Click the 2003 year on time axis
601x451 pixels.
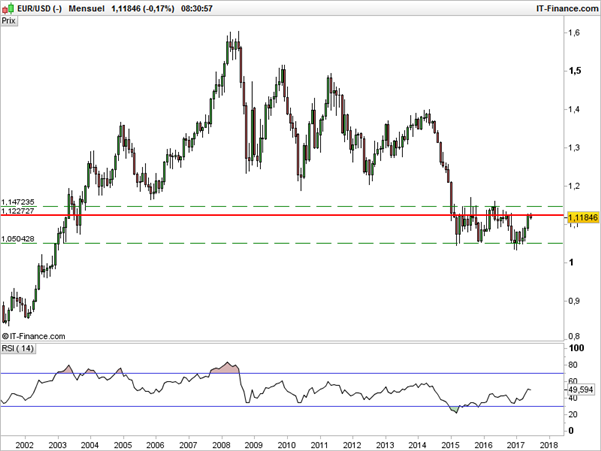point(57,445)
